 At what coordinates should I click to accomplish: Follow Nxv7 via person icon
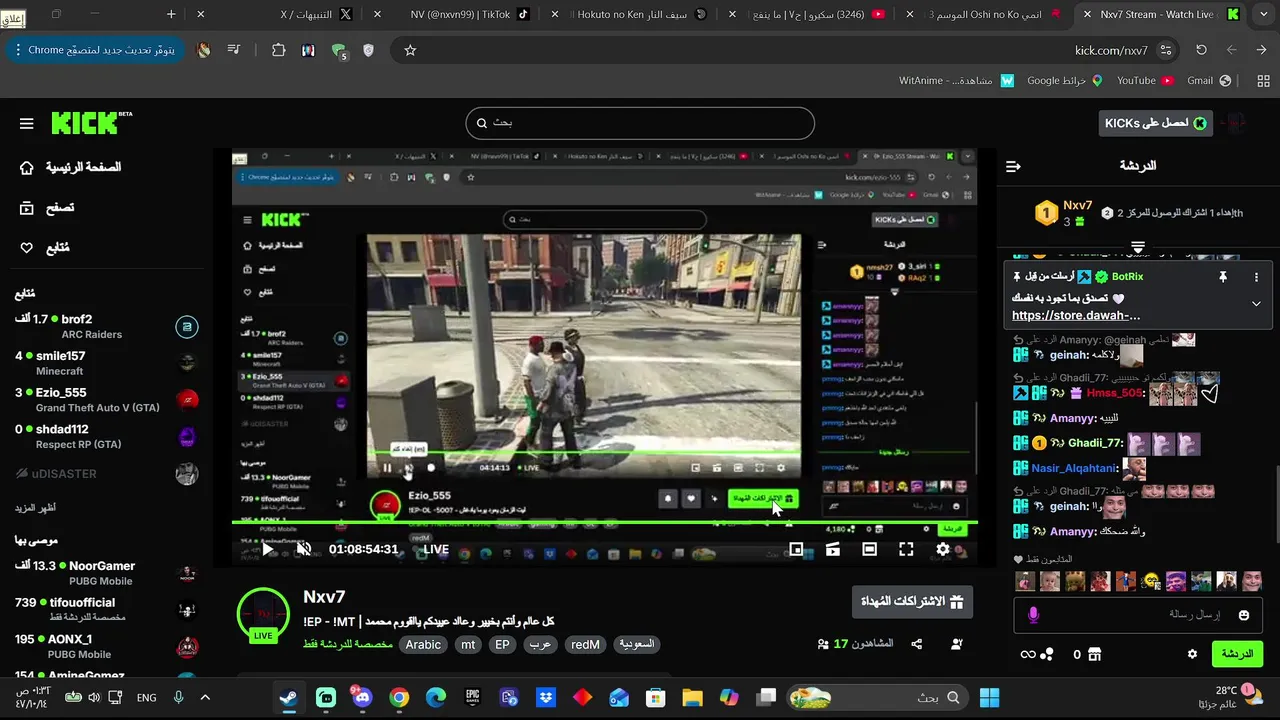tap(957, 645)
